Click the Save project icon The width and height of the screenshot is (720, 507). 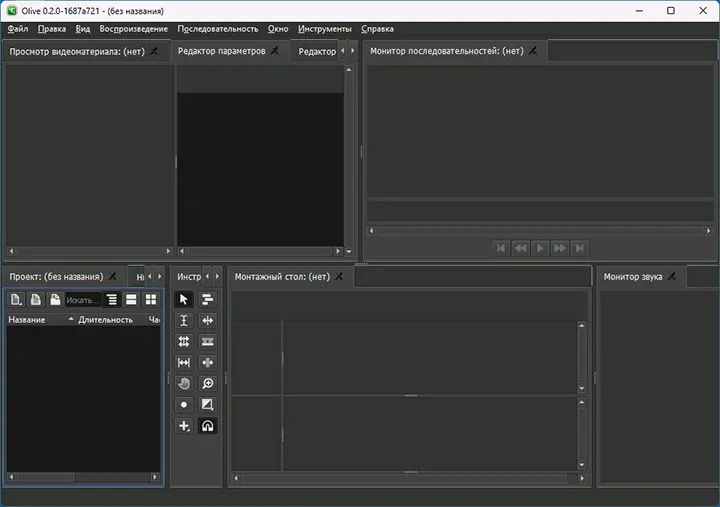click(55, 299)
